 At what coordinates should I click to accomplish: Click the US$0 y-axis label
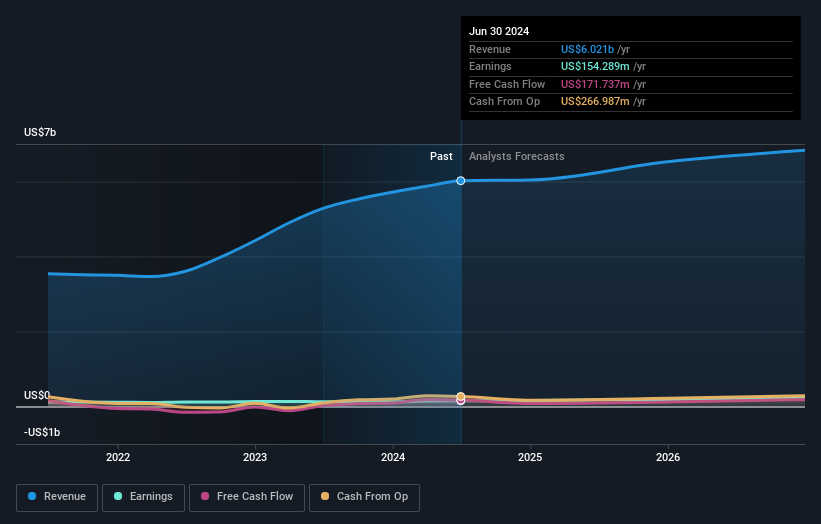(37, 395)
